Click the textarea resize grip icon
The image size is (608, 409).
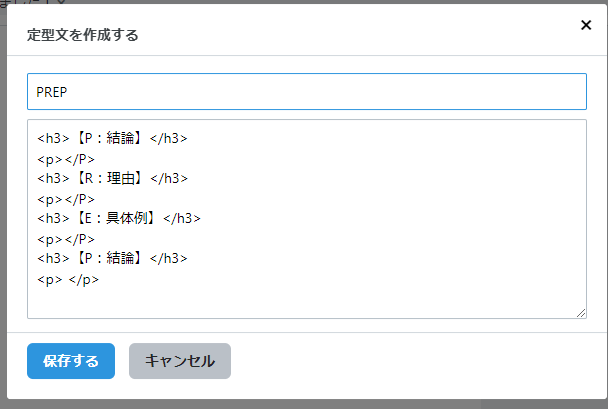[x=580, y=313]
